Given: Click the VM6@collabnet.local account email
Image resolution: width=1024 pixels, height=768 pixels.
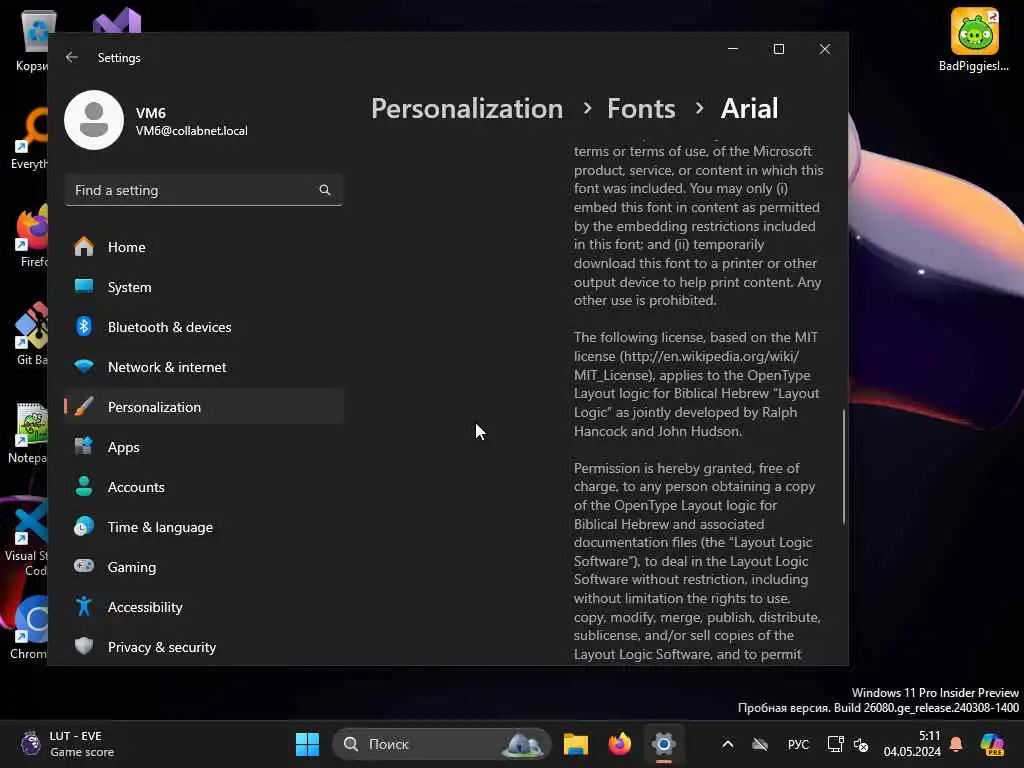Looking at the screenshot, I should click(191, 131).
